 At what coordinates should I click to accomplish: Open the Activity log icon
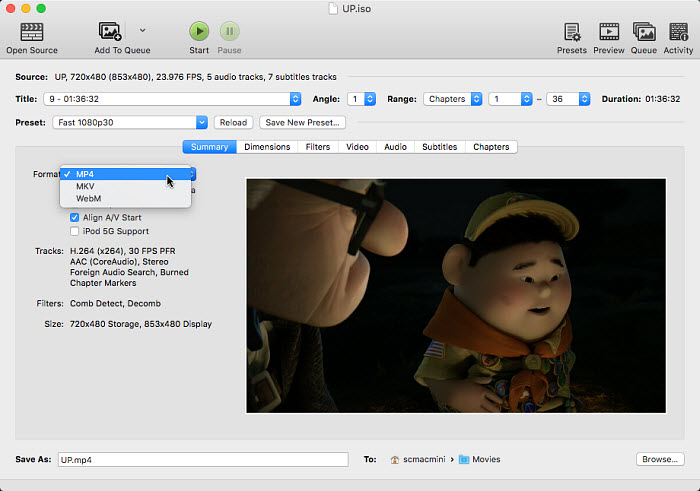pos(679,32)
